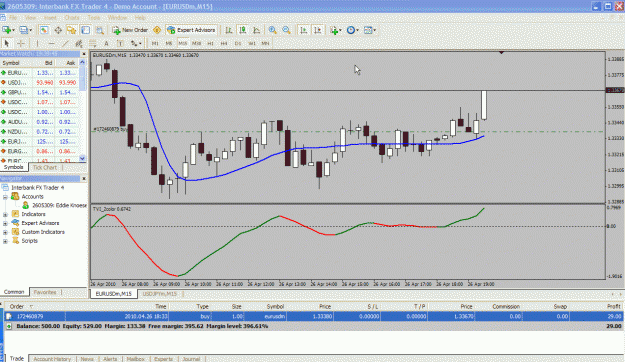Click the Profit column header
The height and width of the screenshot is (362, 625).
(614, 307)
